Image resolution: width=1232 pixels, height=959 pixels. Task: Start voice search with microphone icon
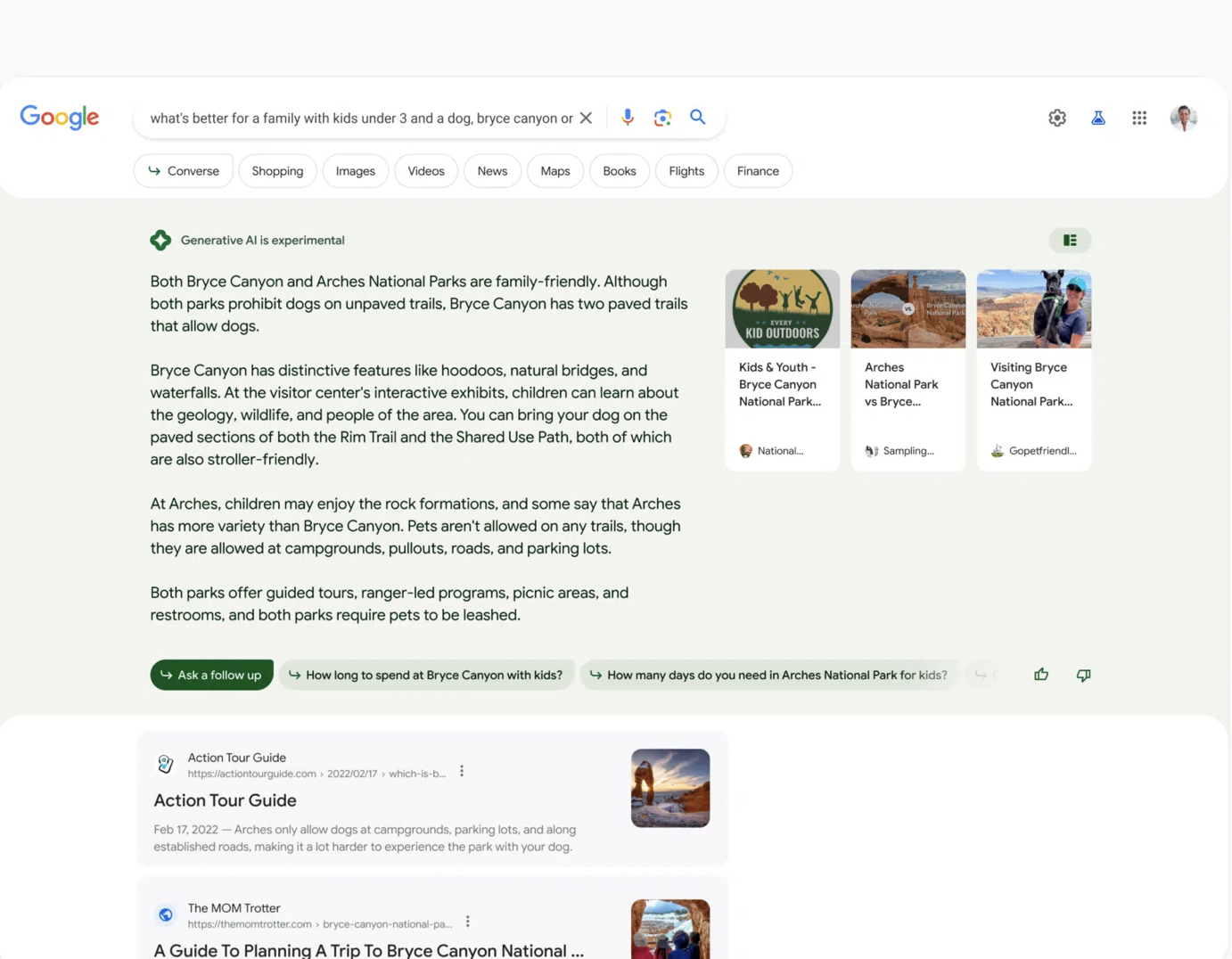[x=628, y=118]
